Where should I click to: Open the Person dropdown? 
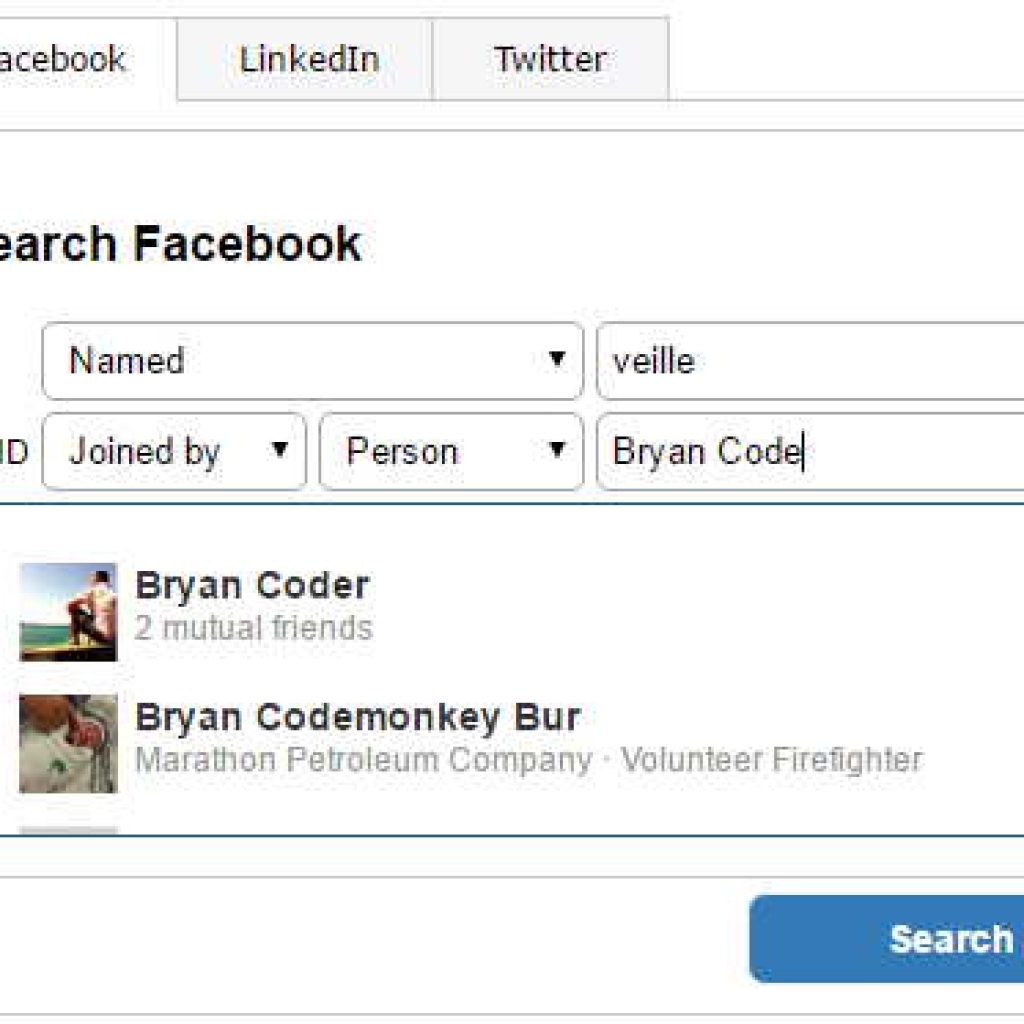(x=451, y=451)
